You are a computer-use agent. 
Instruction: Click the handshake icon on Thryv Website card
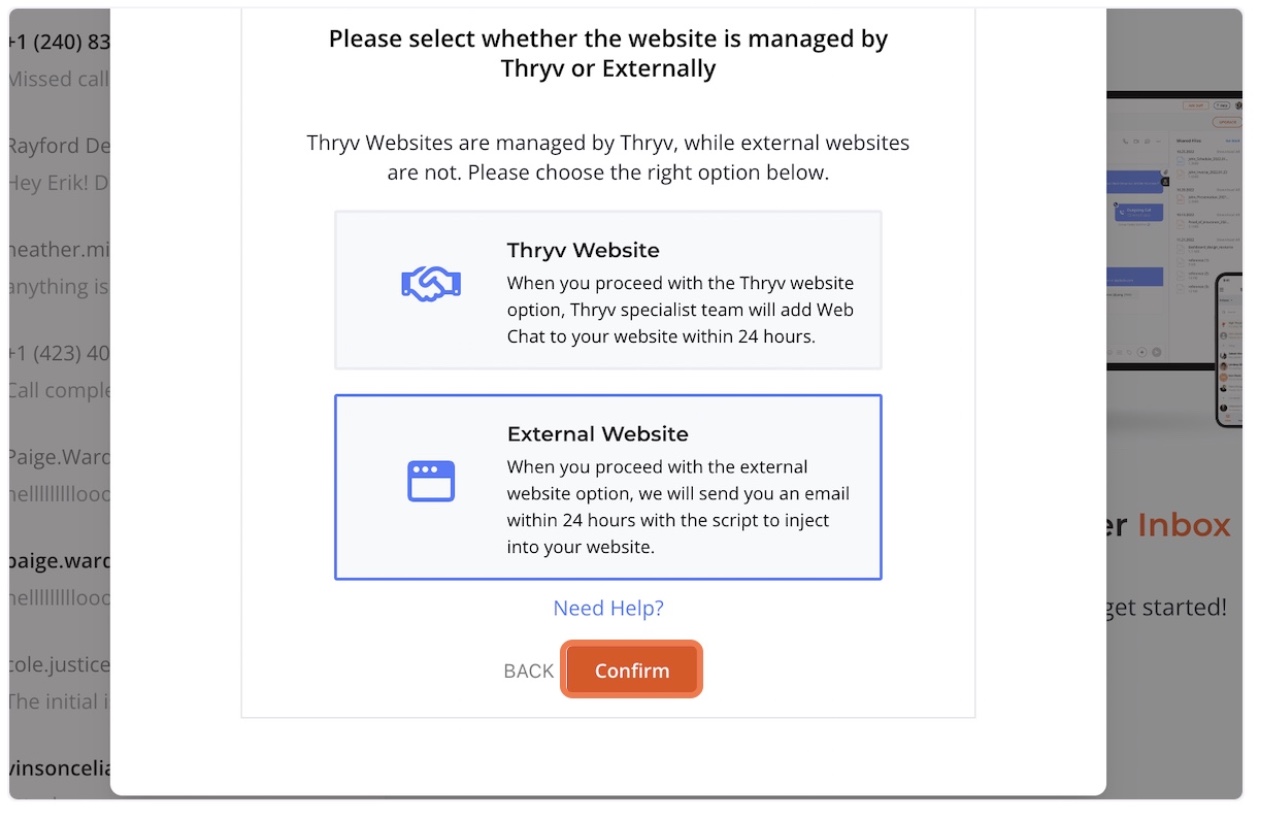point(430,284)
